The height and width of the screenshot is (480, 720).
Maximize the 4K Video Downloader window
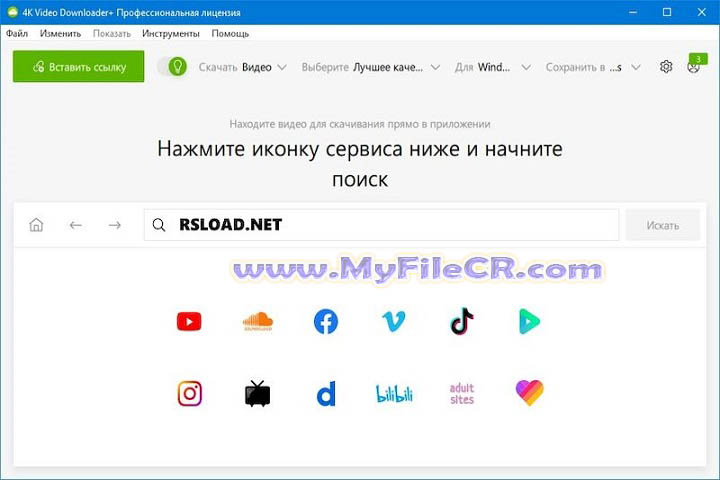point(667,12)
